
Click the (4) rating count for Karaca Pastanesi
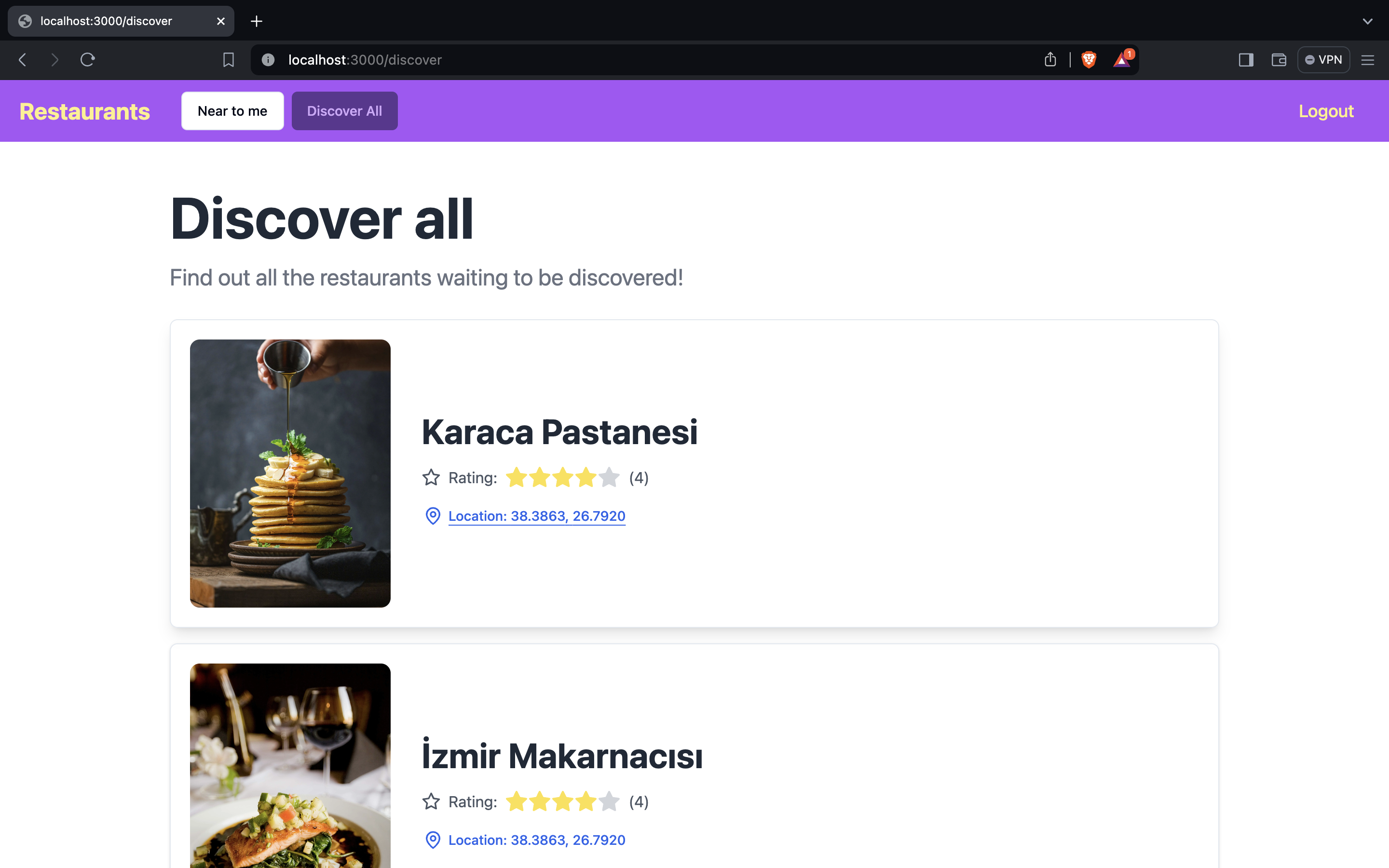639,477
